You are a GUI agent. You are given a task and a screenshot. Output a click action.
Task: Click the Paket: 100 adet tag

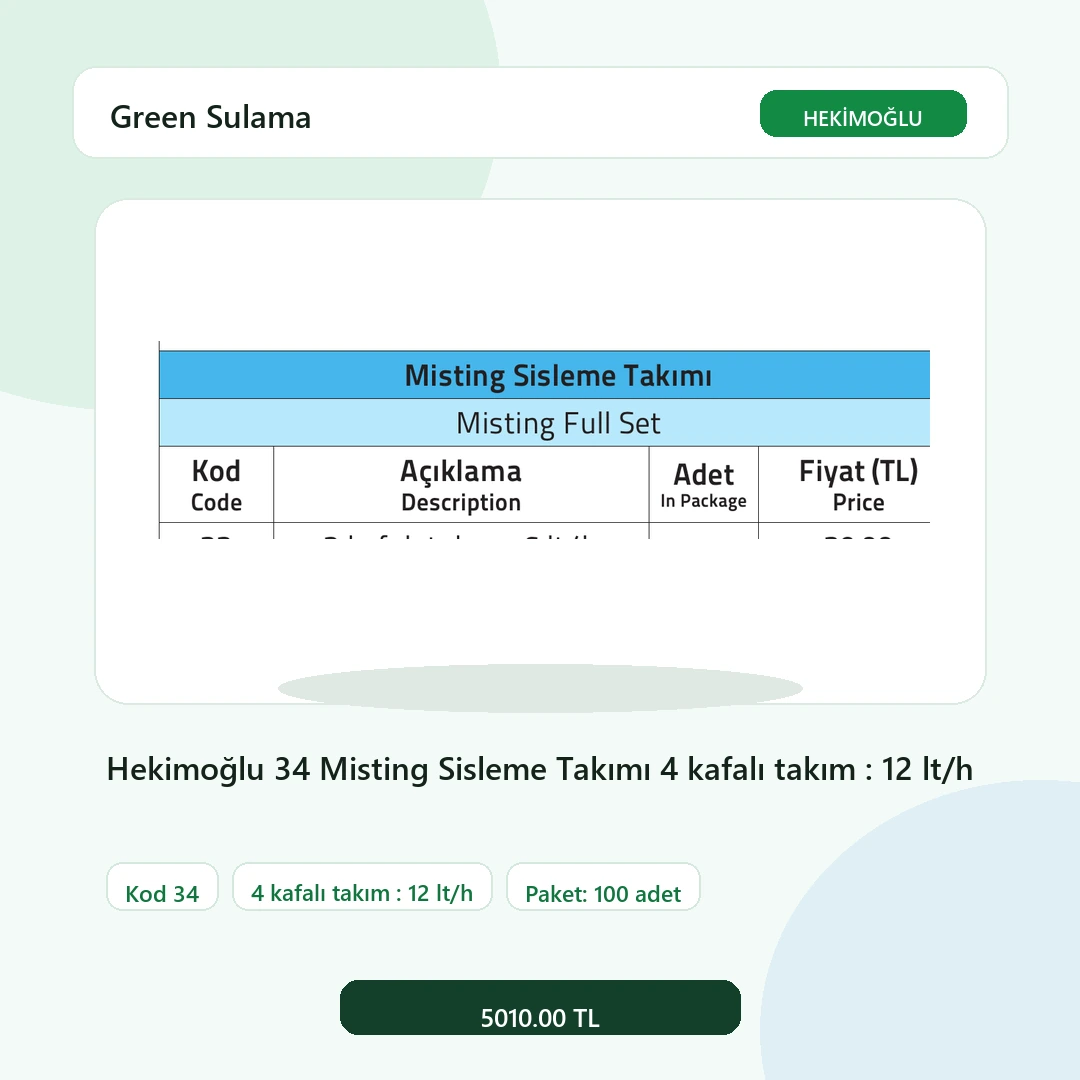603,886
